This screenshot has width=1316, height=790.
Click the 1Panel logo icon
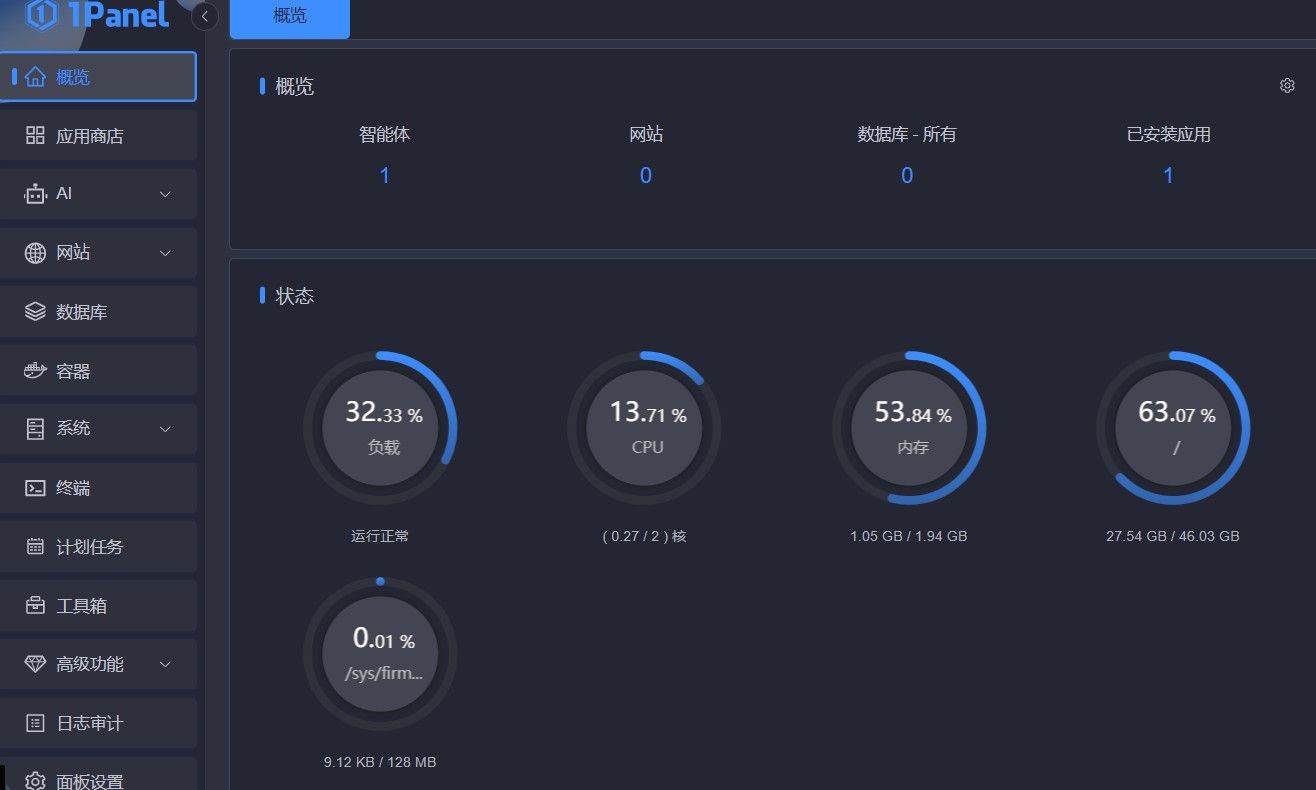click(x=41, y=14)
